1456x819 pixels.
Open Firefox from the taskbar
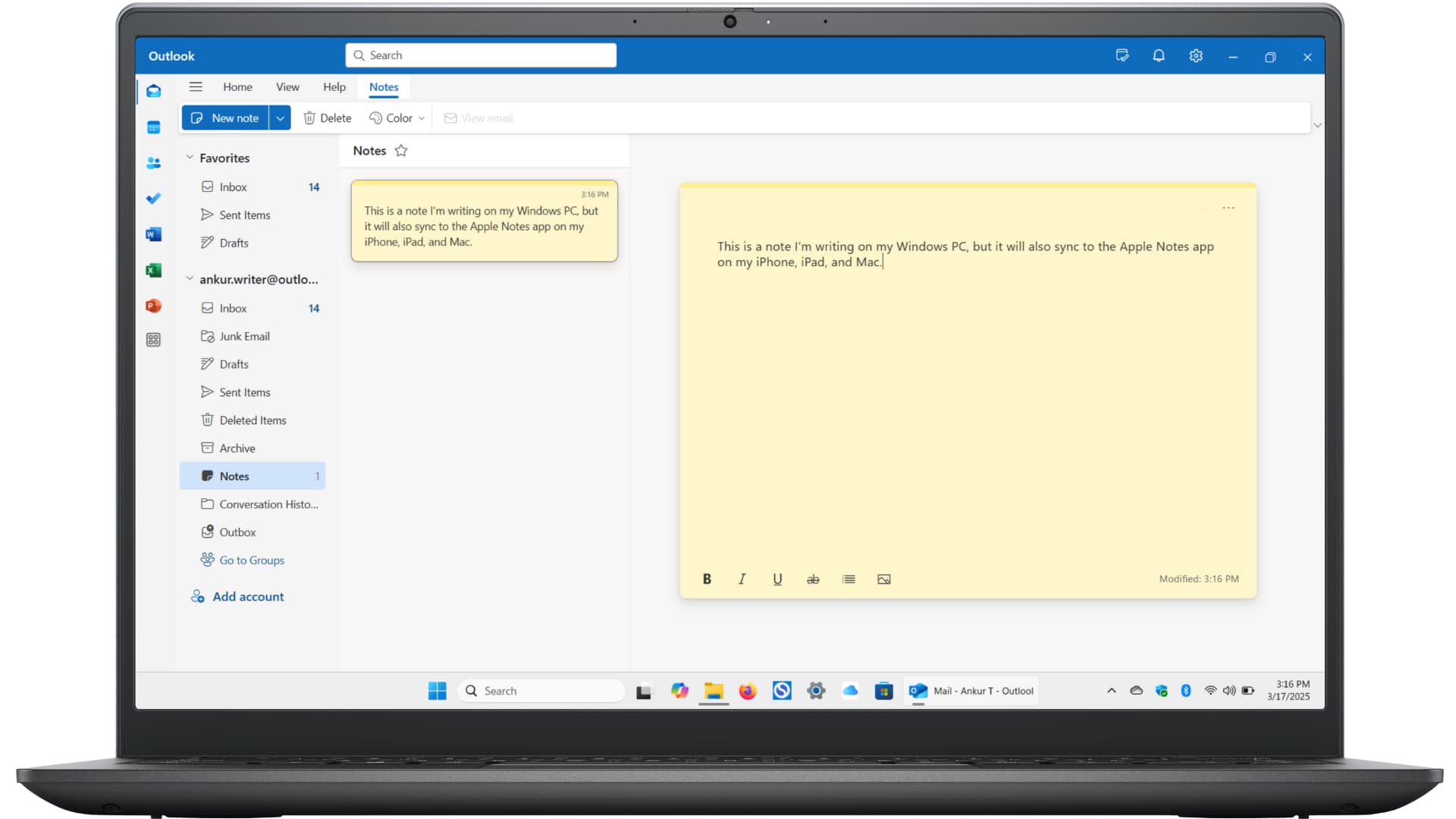748,691
